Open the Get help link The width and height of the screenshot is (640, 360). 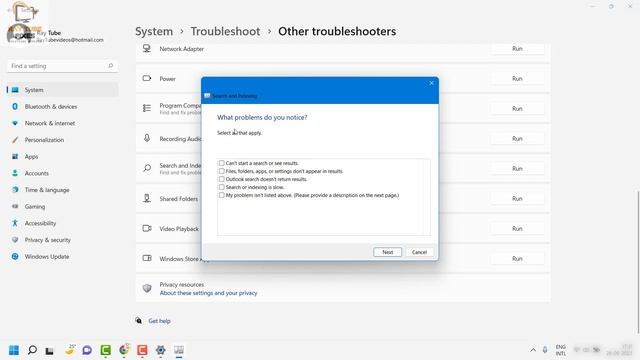pyautogui.click(x=159, y=321)
